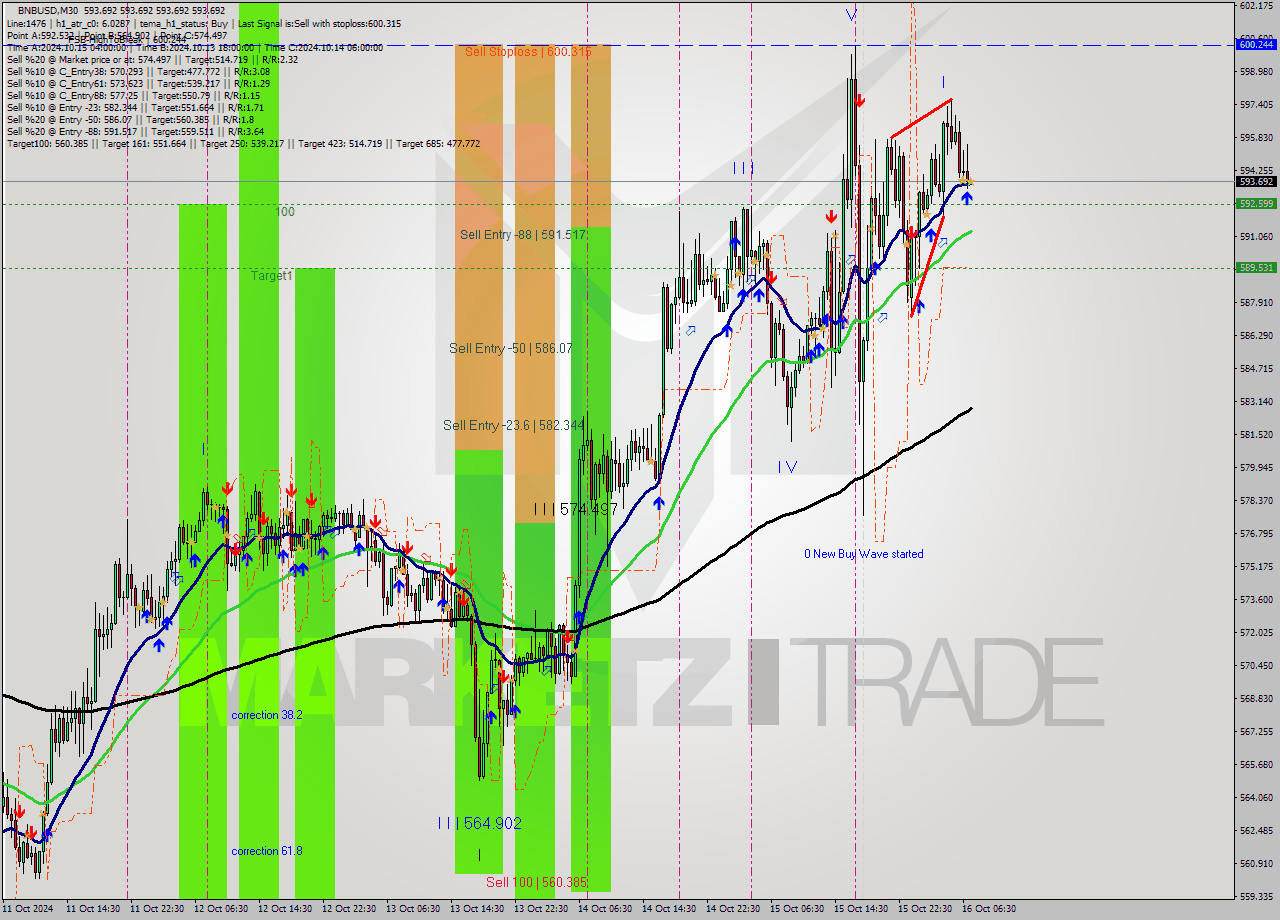Click the black 600.244 price tag
This screenshot has height=920, width=1280.
tap(1256, 44)
